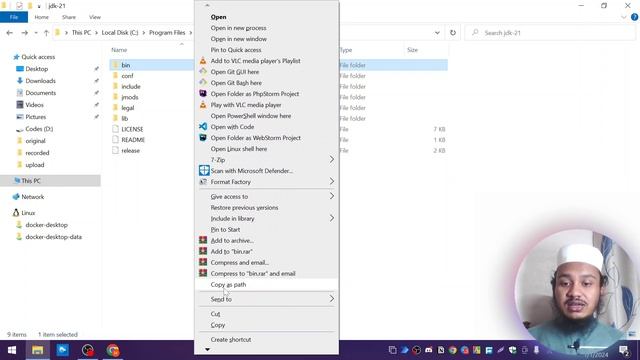Click into Search jdk-21 box
The width and height of the screenshot is (640, 360).
pyautogui.click(x=550, y=33)
